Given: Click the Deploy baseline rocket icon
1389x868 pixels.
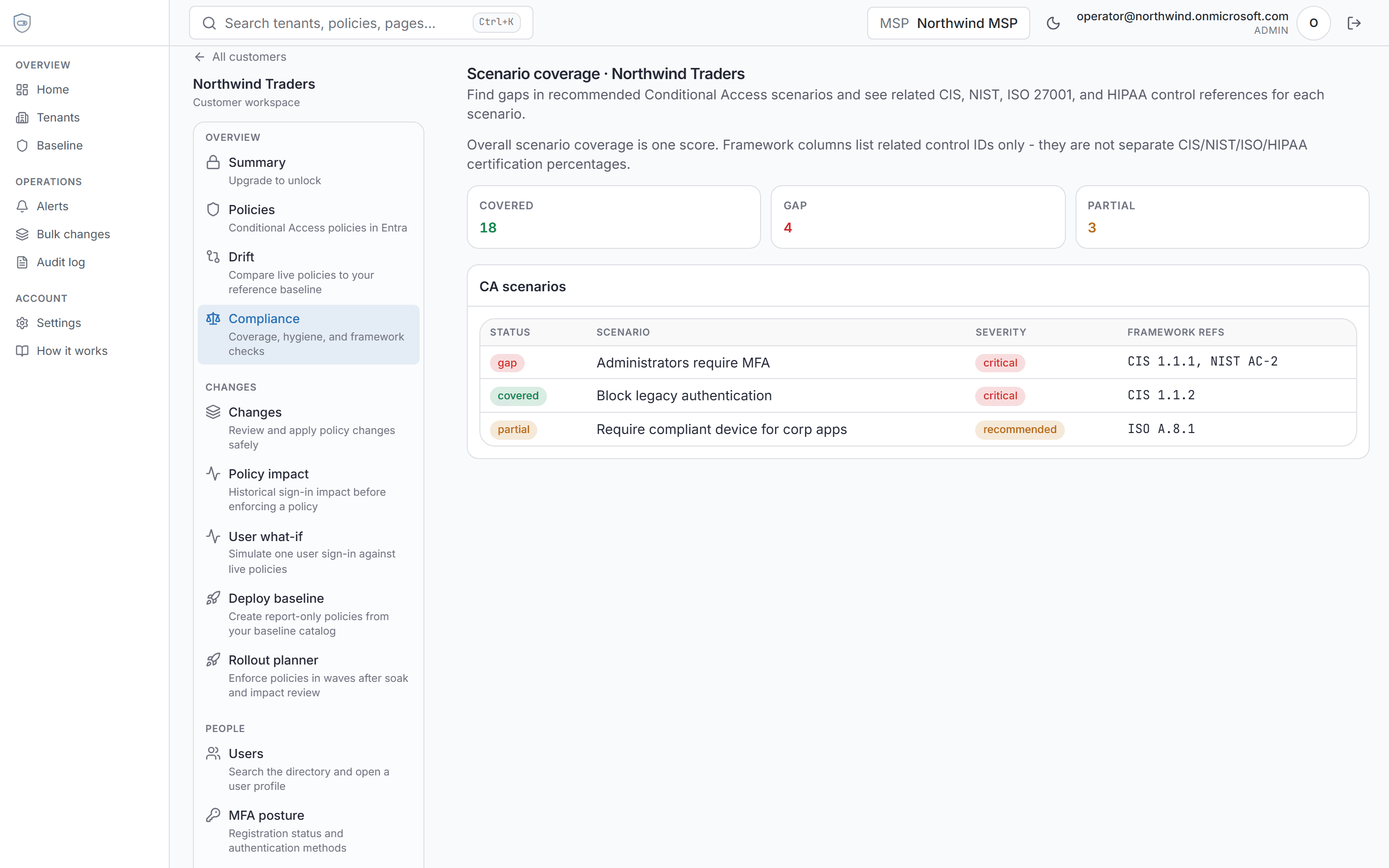Looking at the screenshot, I should click(213, 598).
